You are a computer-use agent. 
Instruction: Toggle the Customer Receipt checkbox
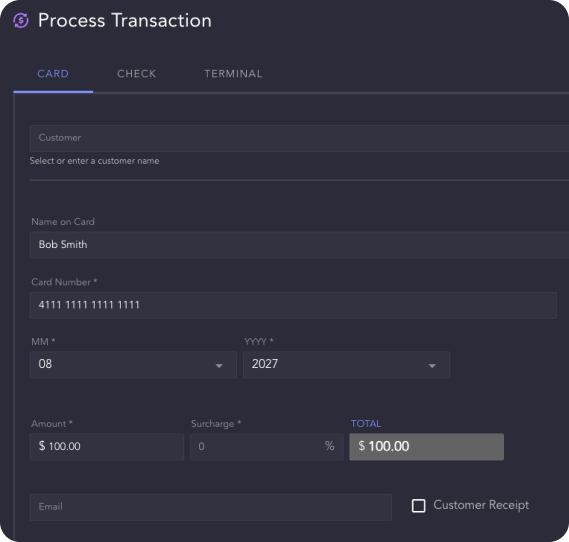[x=418, y=505]
